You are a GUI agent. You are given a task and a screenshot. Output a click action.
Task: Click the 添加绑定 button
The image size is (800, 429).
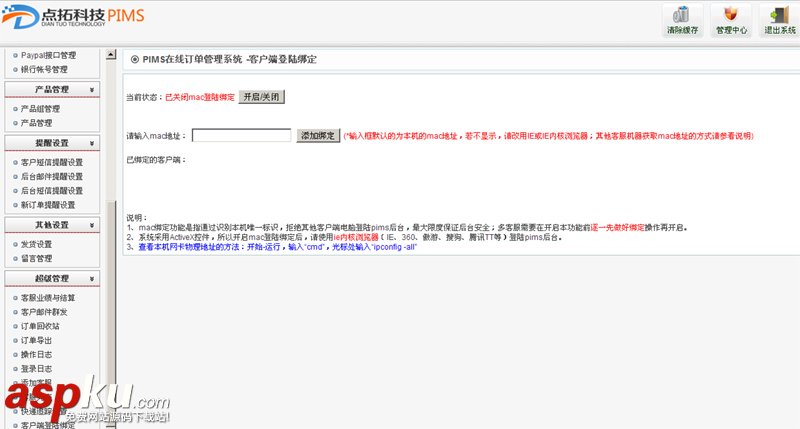pyautogui.click(x=318, y=136)
